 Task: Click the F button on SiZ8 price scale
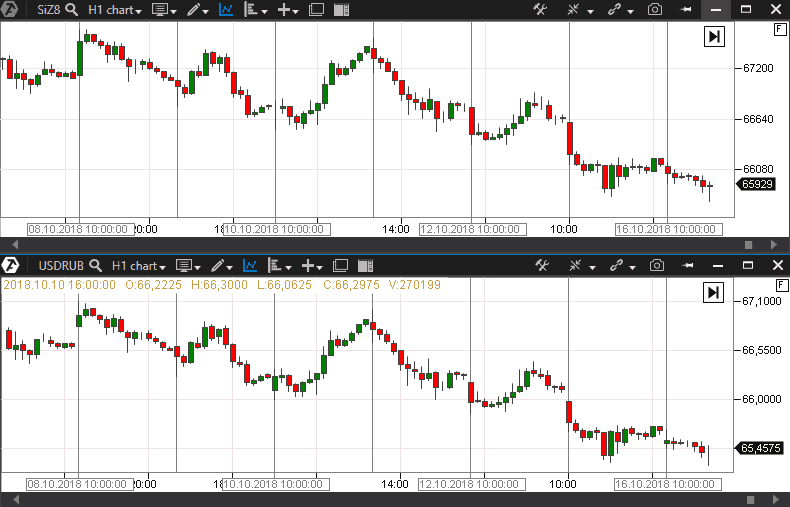coord(779,30)
